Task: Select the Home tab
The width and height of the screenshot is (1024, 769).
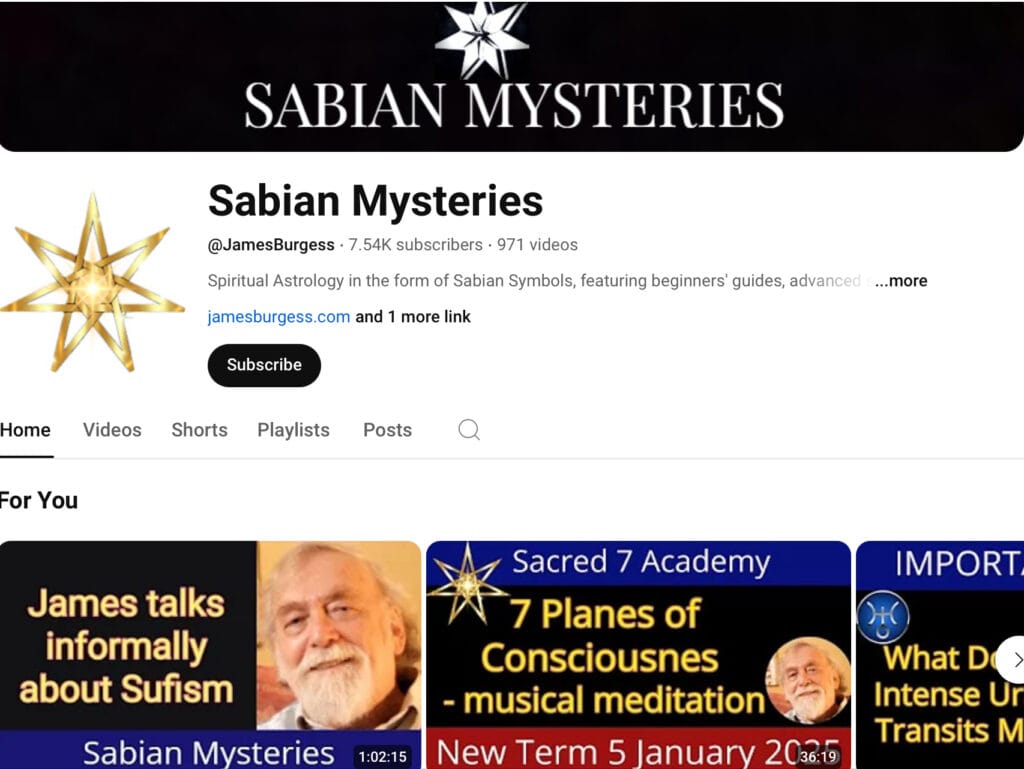Action: tap(25, 430)
